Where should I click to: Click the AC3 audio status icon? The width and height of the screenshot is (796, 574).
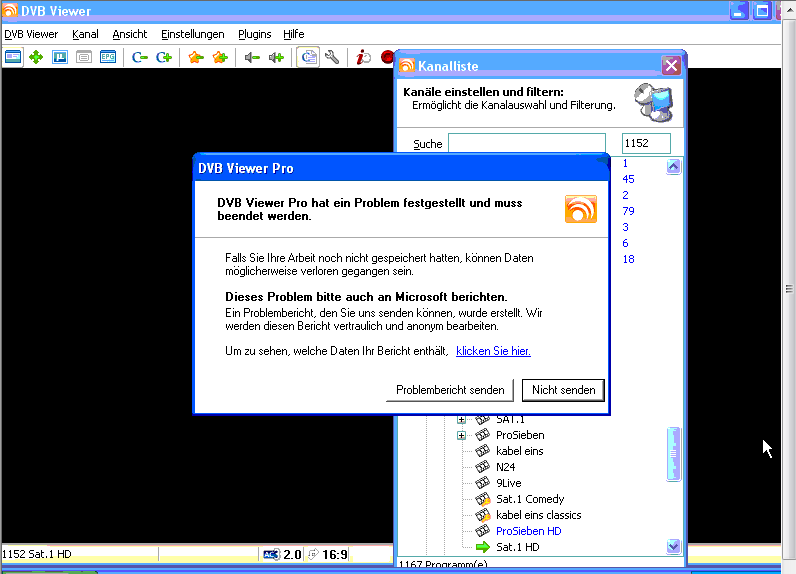click(272, 554)
